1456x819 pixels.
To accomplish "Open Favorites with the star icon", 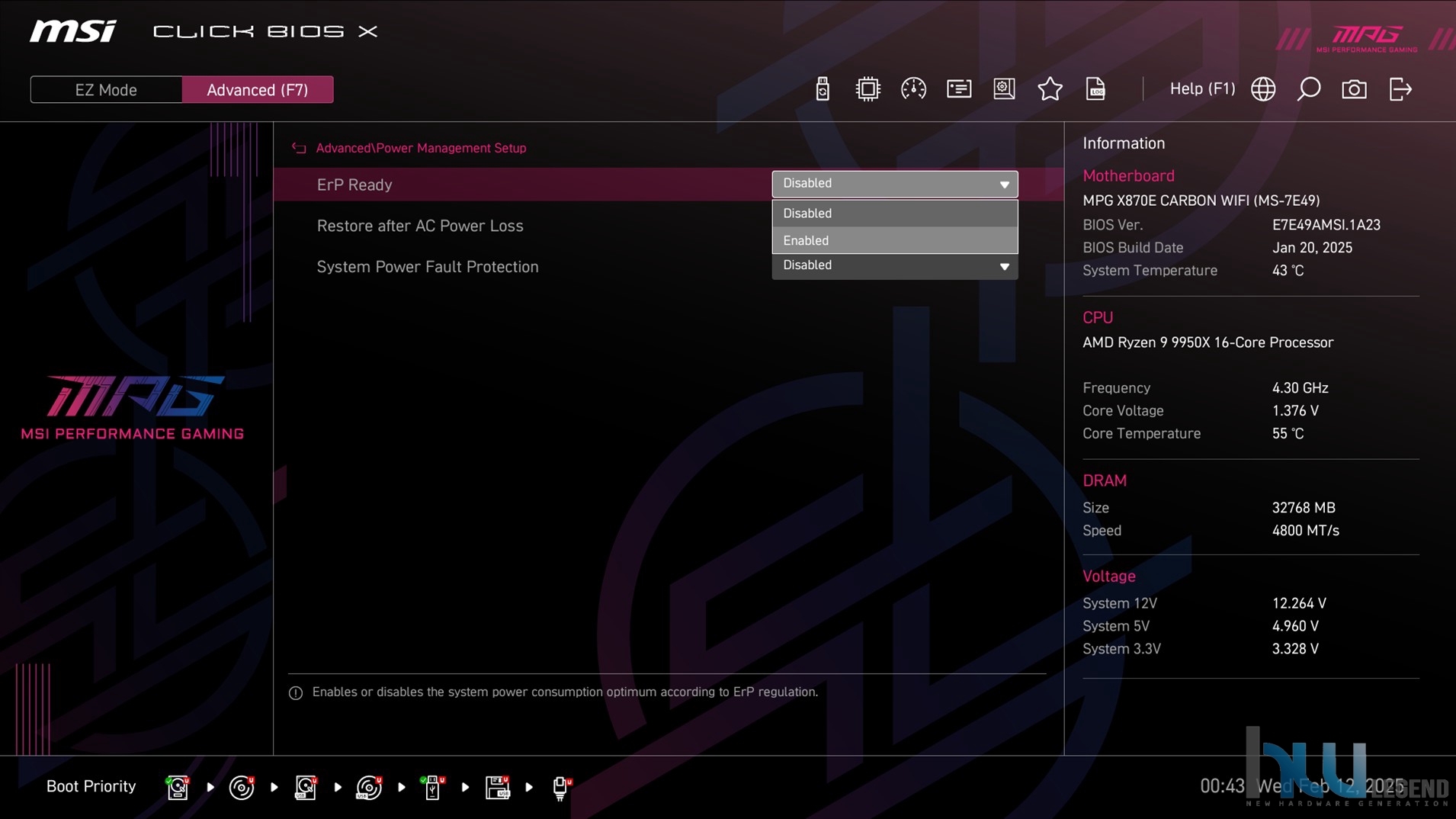I will tap(1050, 89).
